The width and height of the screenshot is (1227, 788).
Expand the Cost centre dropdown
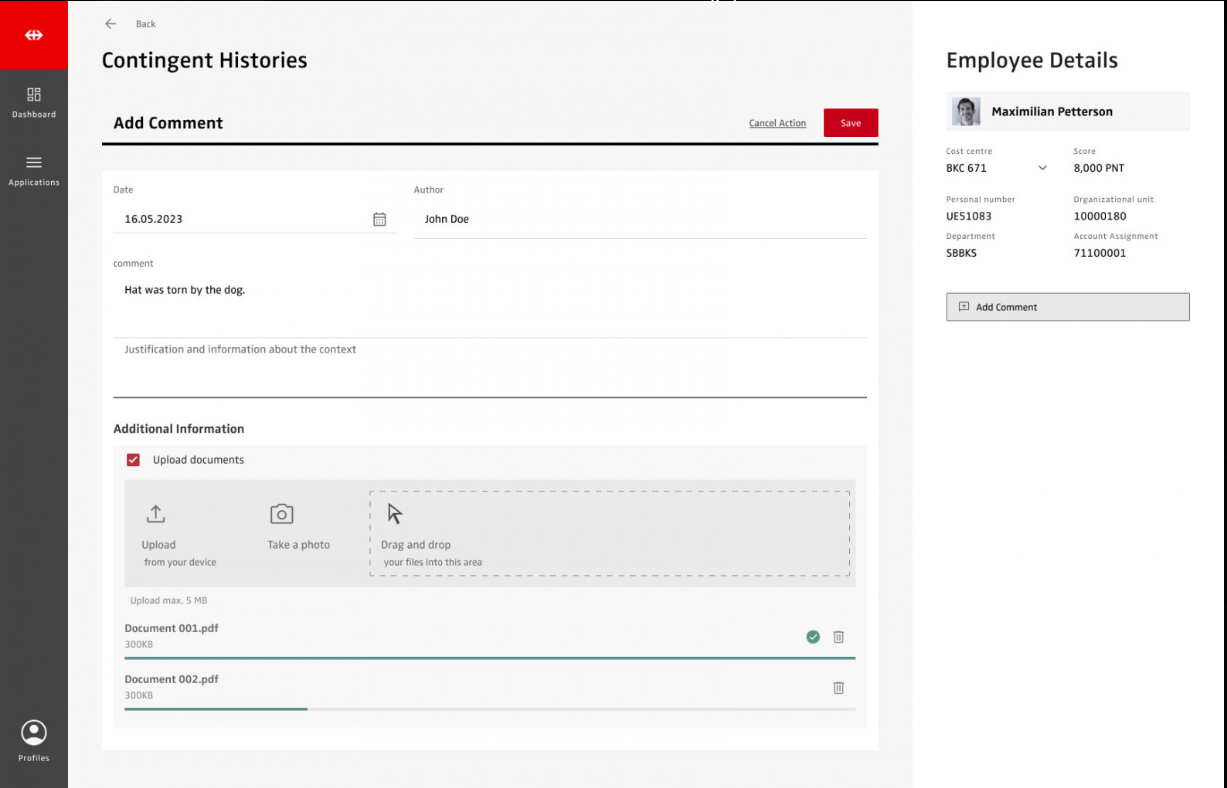[1042, 168]
